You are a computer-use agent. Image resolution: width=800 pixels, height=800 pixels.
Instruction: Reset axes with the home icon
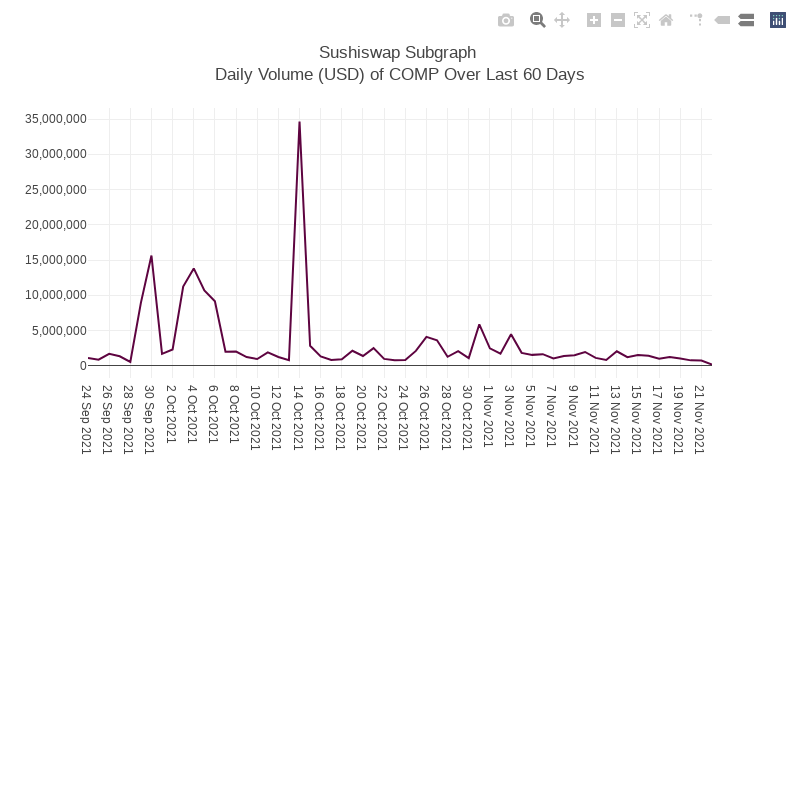tap(666, 20)
